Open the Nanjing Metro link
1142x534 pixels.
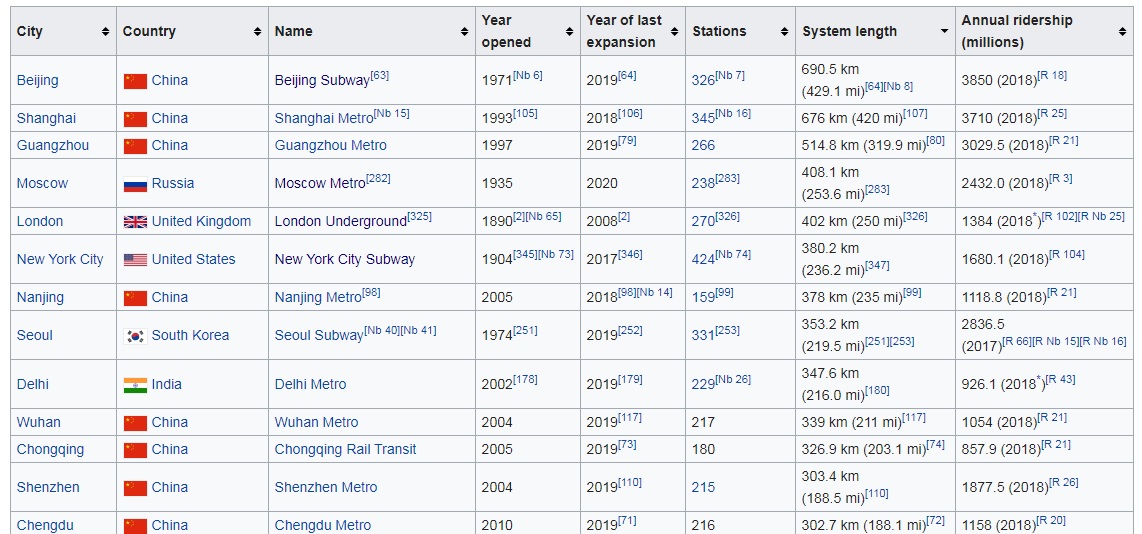(x=318, y=297)
